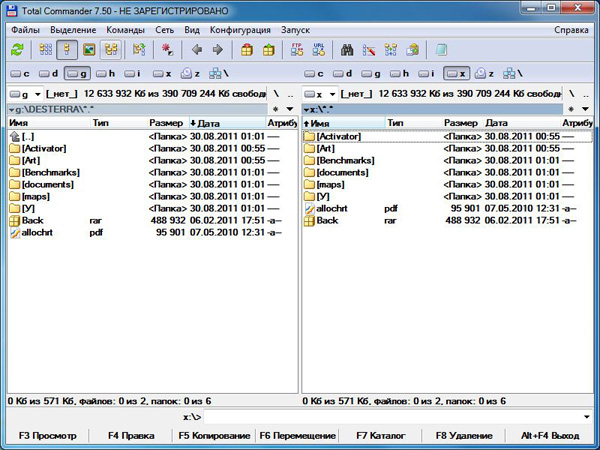
Task: Go to root directory in left panel
Action: pos(276,94)
